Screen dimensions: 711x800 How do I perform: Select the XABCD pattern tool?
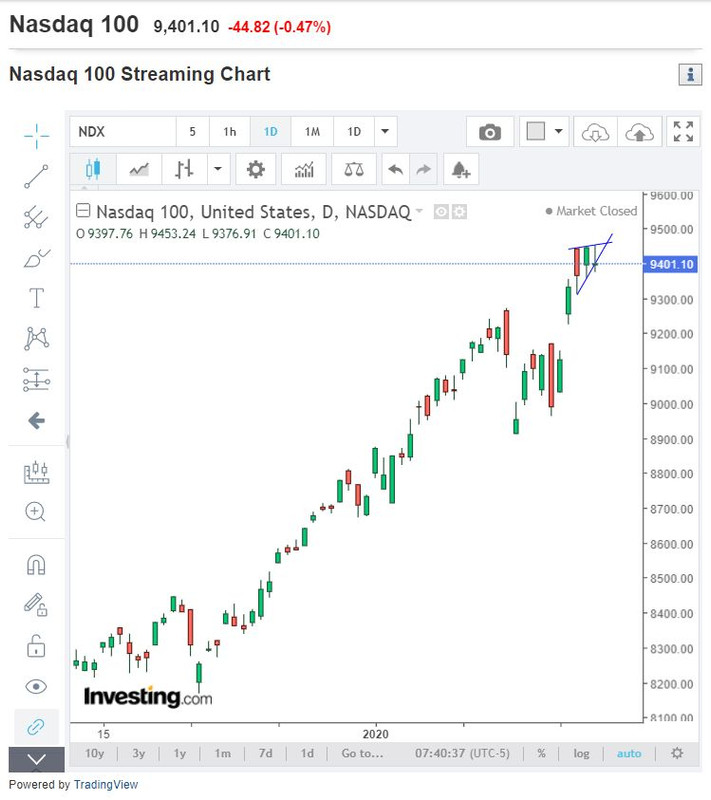click(x=36, y=339)
